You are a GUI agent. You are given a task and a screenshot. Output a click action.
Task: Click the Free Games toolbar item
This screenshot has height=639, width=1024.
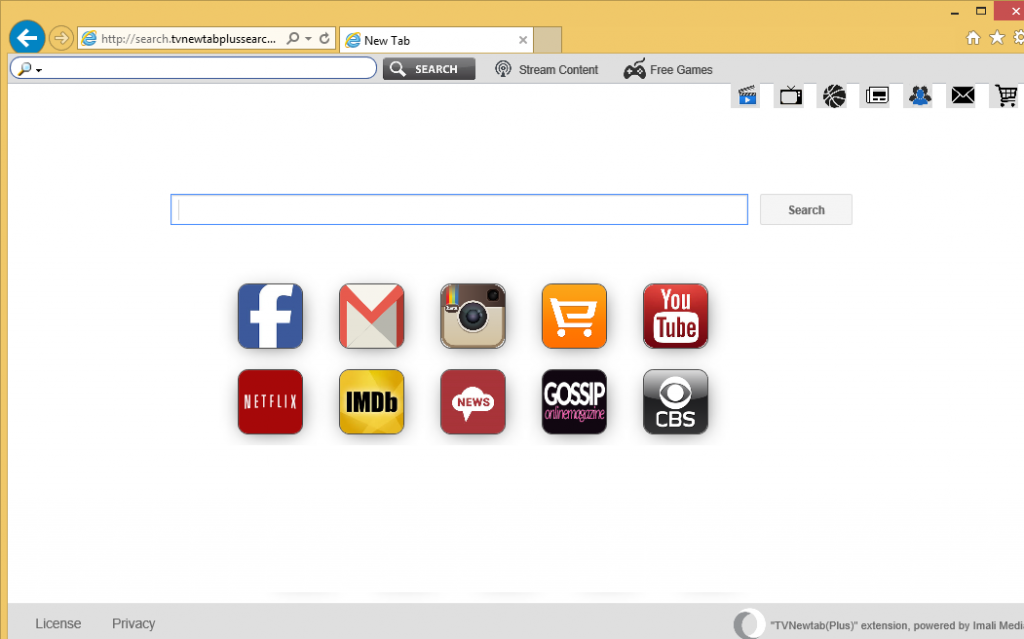coord(669,70)
